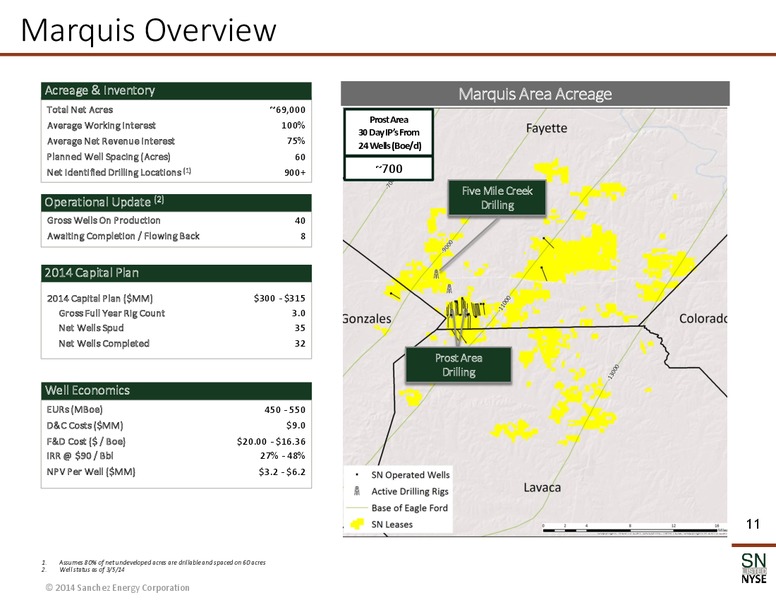Select Gross Wells On Production label
Image resolution: width=776 pixels, height=600 pixels.
(x=103, y=220)
